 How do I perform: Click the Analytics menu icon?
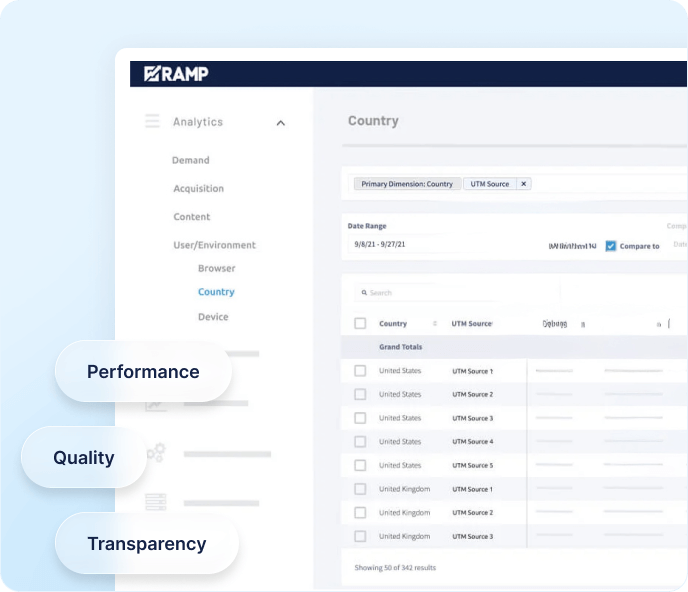click(x=152, y=122)
